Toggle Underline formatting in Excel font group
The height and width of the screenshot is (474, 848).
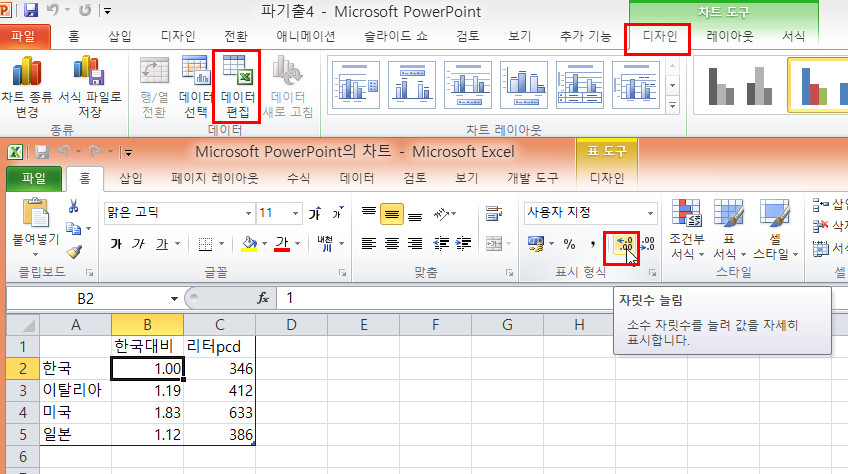coord(162,244)
